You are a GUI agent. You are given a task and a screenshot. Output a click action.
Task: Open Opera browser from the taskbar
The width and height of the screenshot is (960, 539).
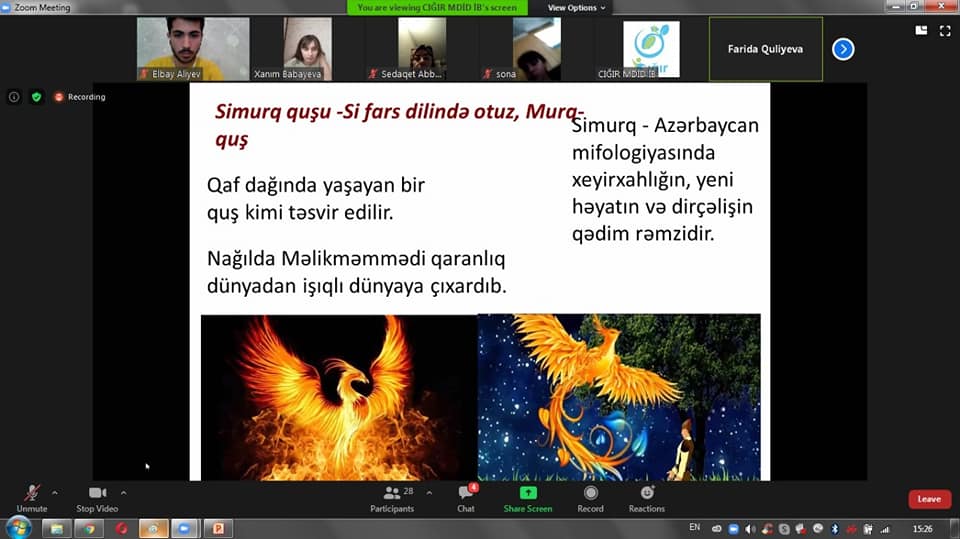(121, 528)
